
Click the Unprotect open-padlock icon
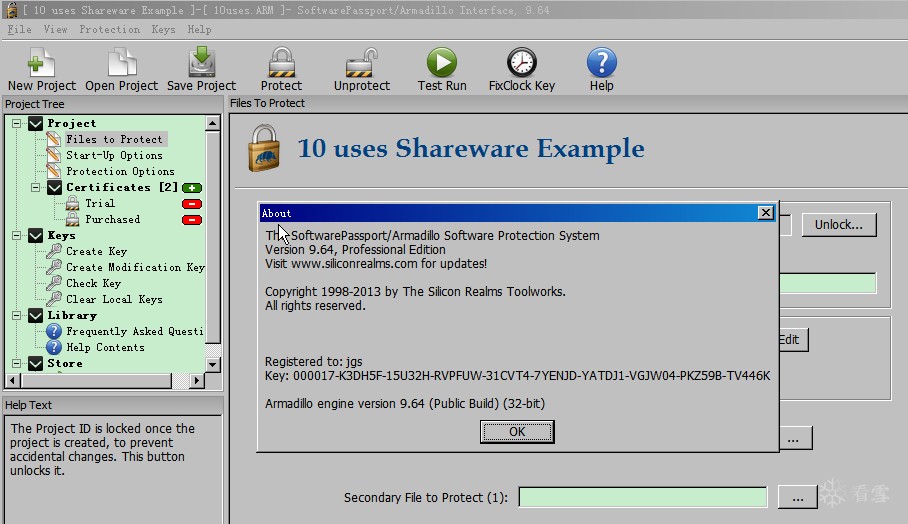click(361, 62)
